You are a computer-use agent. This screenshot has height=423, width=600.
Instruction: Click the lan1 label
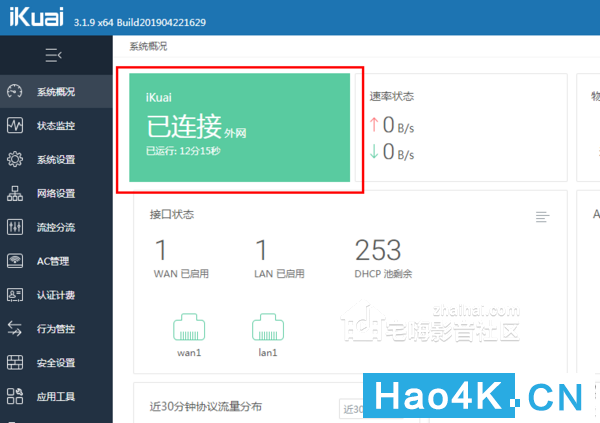268,353
